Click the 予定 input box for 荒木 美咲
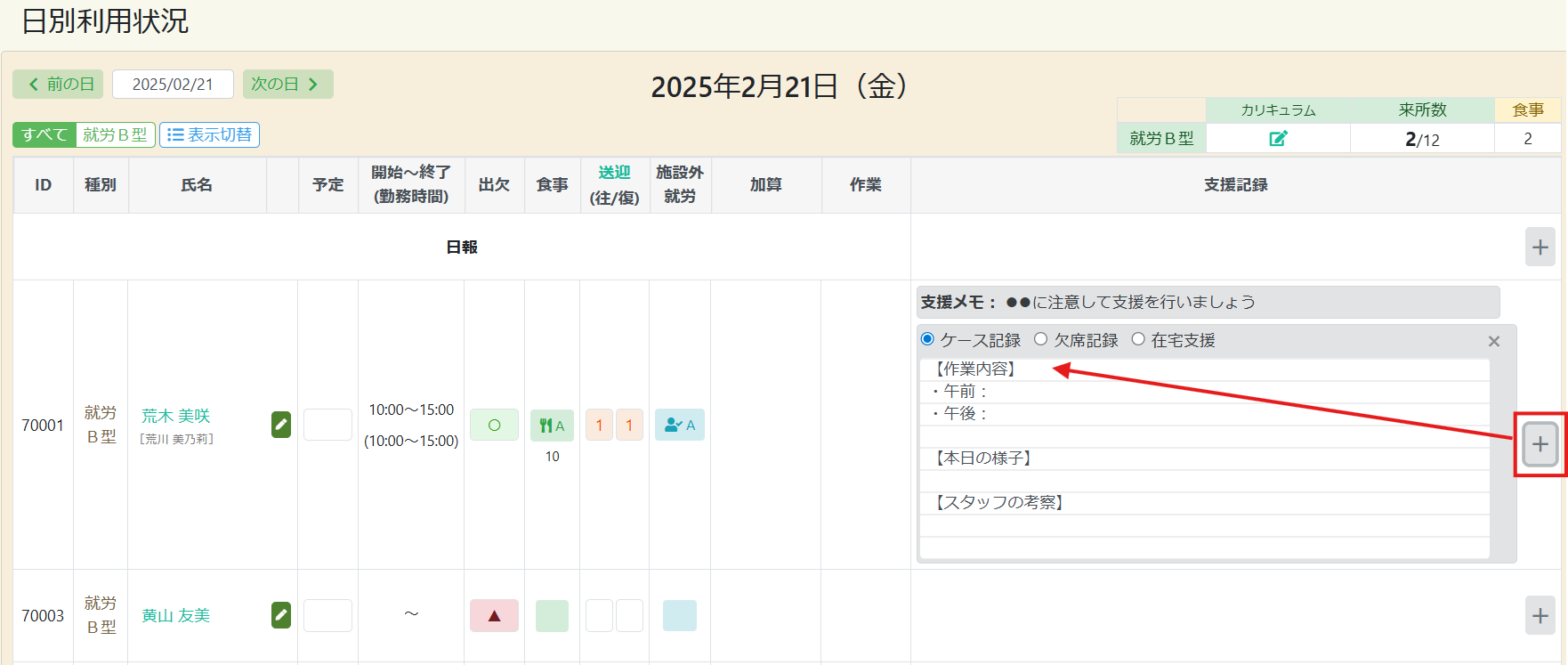1568x665 pixels. 327,425
